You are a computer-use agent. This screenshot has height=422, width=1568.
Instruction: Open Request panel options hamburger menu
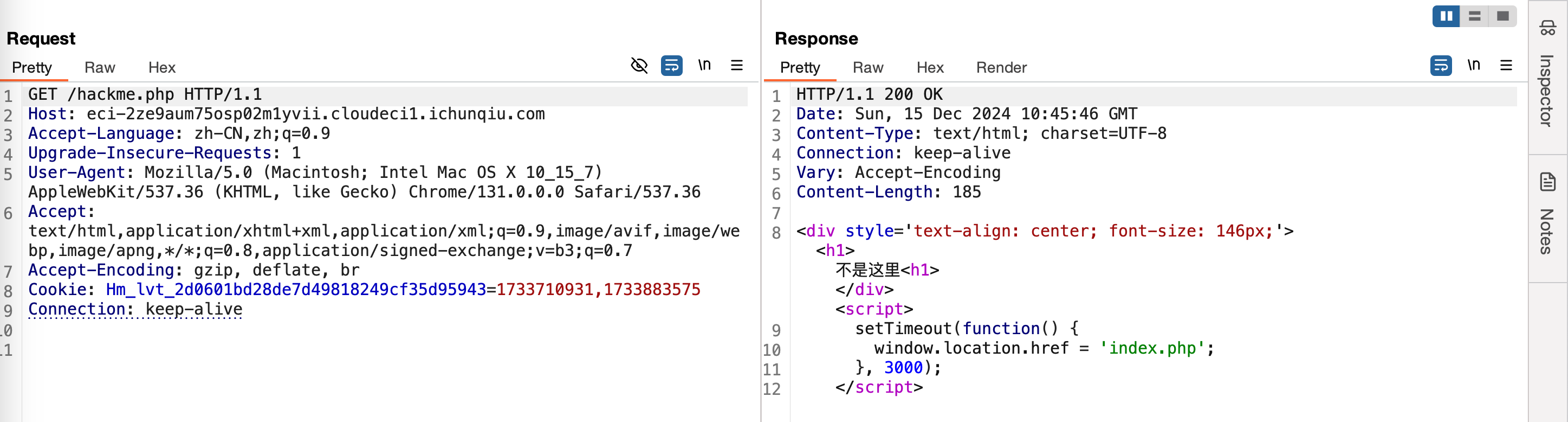(736, 65)
